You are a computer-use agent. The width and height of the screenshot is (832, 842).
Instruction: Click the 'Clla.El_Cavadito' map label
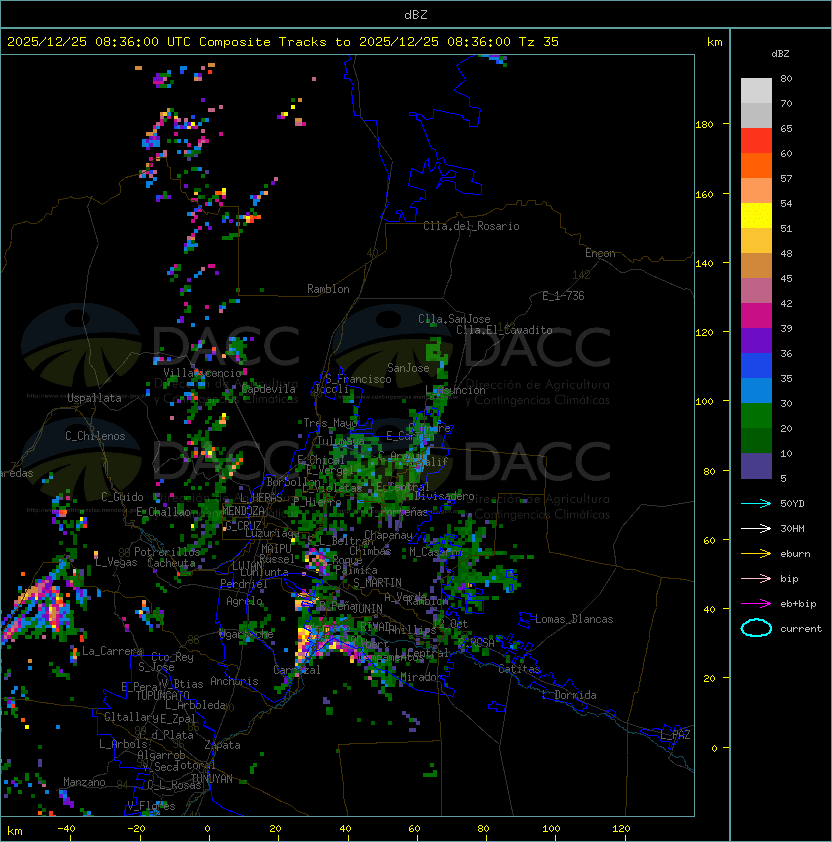pyautogui.click(x=504, y=330)
